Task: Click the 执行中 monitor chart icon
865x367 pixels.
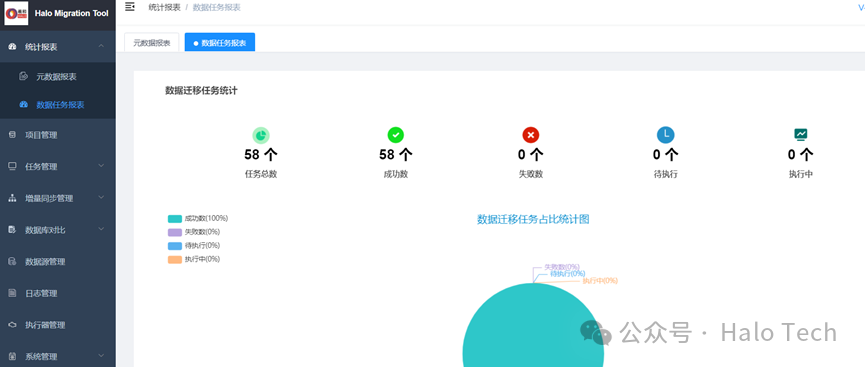Action: pos(800,134)
